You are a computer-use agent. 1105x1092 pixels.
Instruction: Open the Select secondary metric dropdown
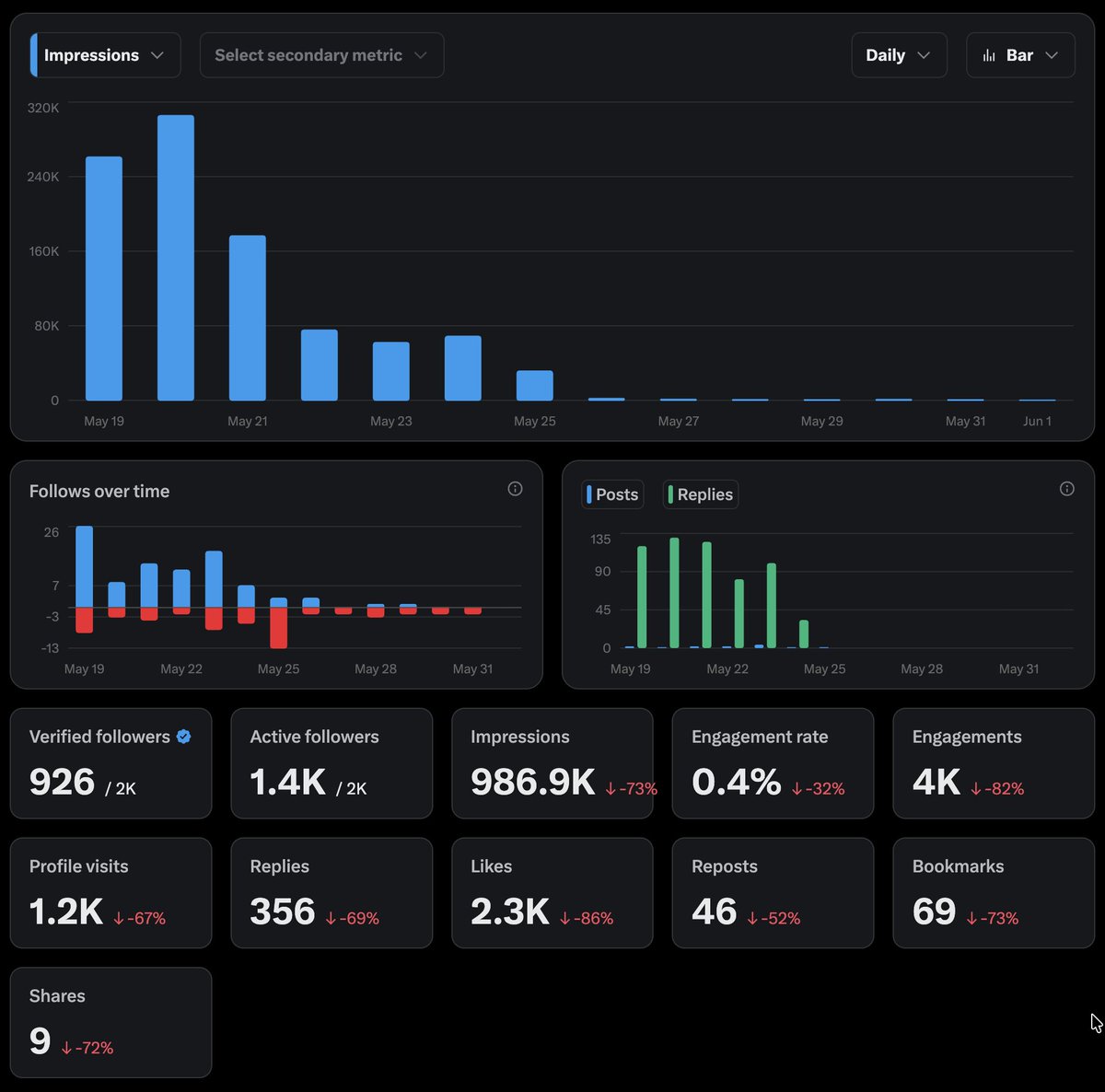click(x=321, y=55)
